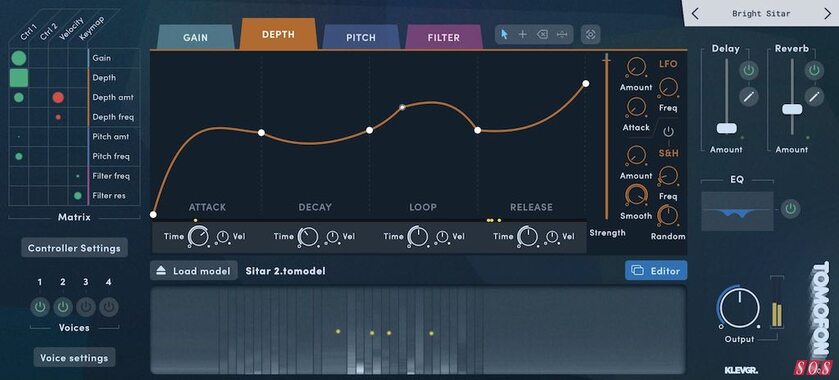Click the LFO Freq knob
Image resolution: width=839 pixels, height=380 pixels.
pyautogui.click(x=668, y=87)
